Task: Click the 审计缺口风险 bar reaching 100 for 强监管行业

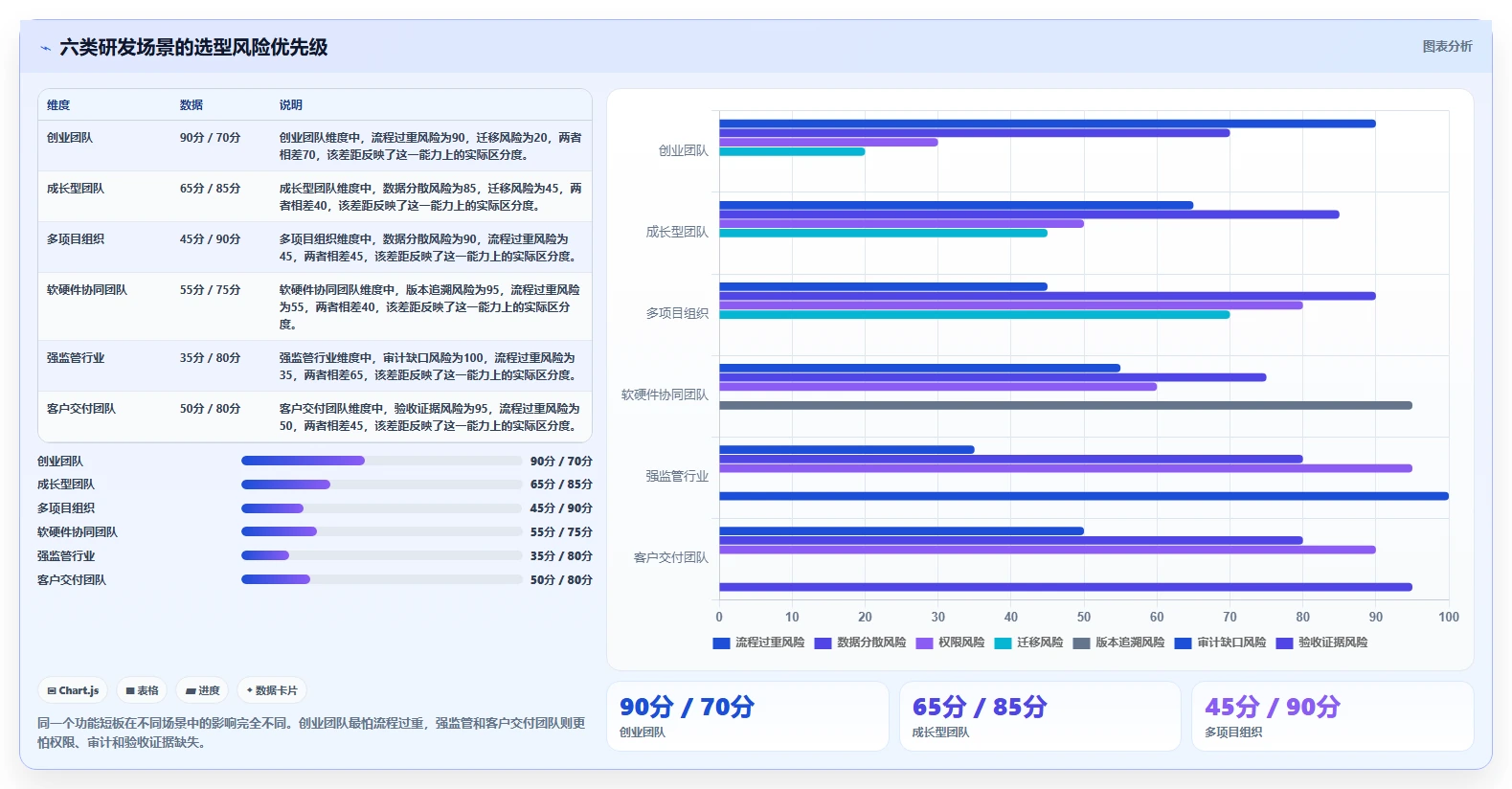Action: click(x=1084, y=496)
